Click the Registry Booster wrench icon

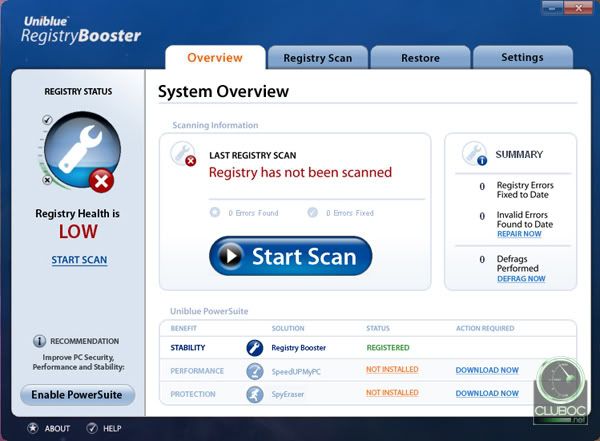(x=254, y=348)
